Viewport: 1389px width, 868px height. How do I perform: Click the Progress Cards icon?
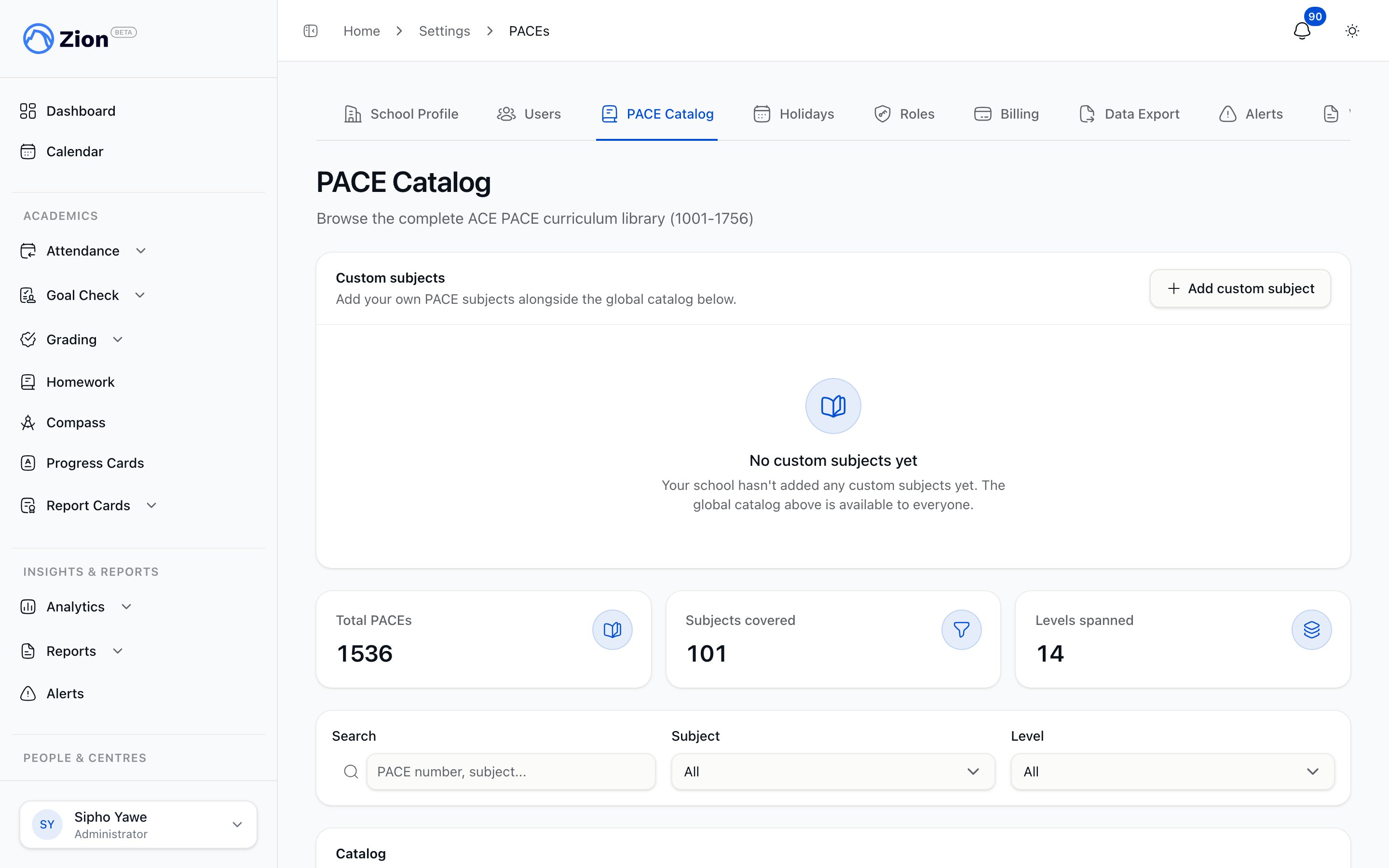(27, 463)
